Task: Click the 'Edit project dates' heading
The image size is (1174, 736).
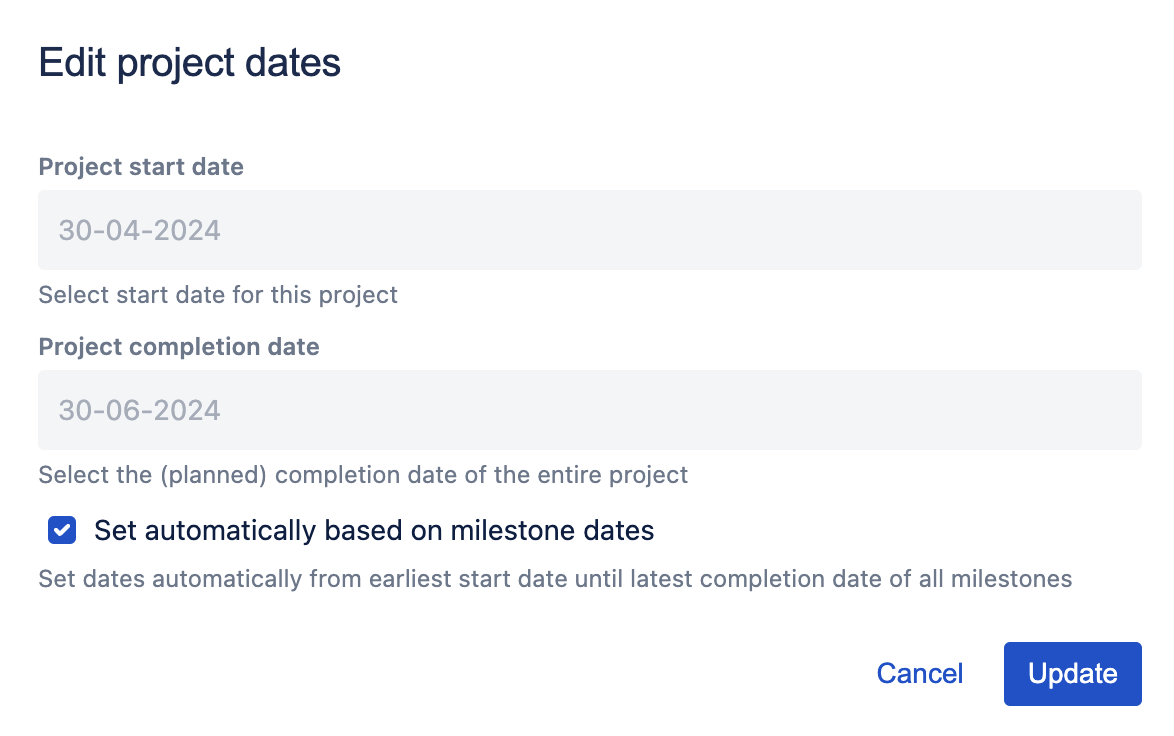Action: 189,62
